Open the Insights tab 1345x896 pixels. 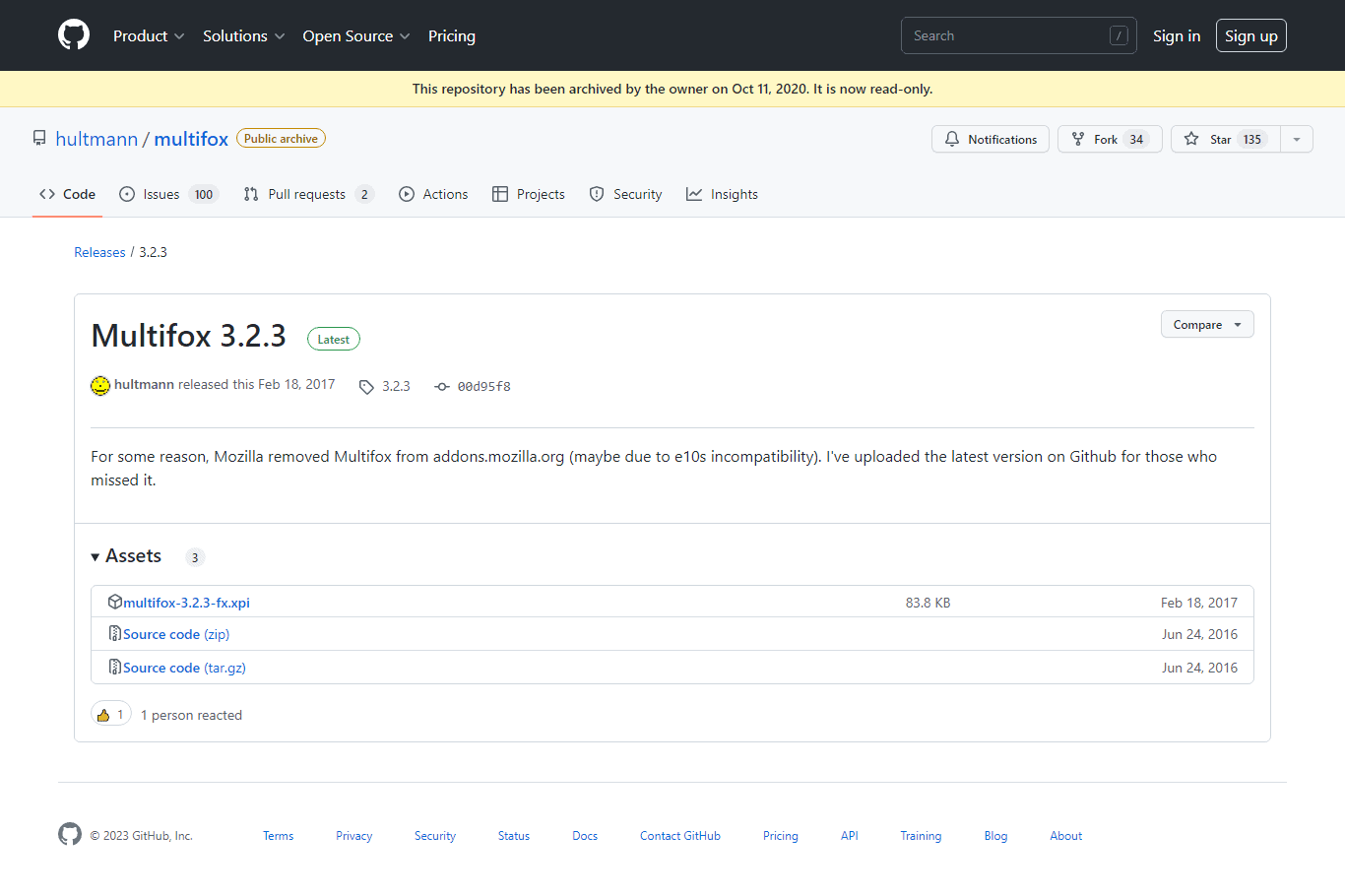point(723,194)
